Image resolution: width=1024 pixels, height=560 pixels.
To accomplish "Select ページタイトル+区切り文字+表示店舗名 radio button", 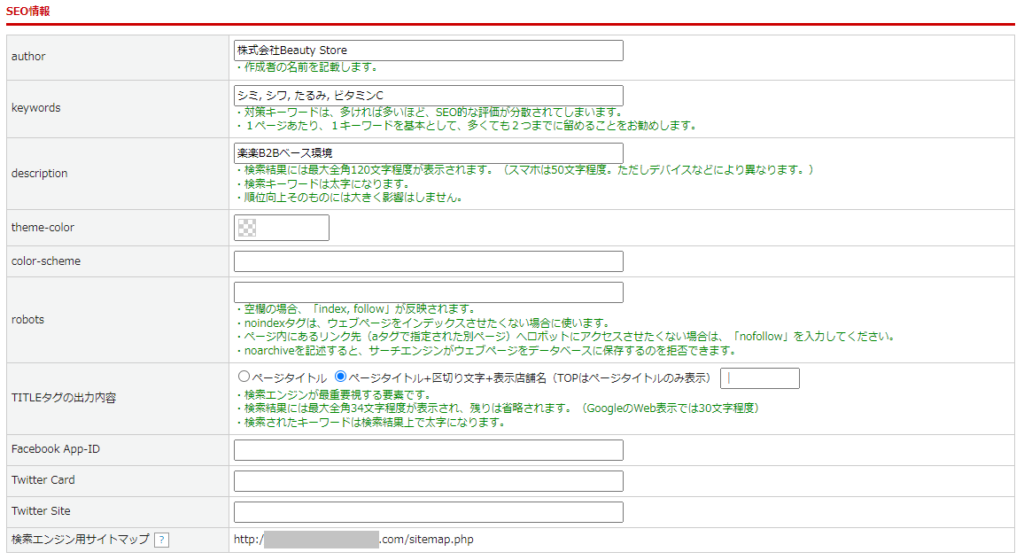I will (x=340, y=377).
